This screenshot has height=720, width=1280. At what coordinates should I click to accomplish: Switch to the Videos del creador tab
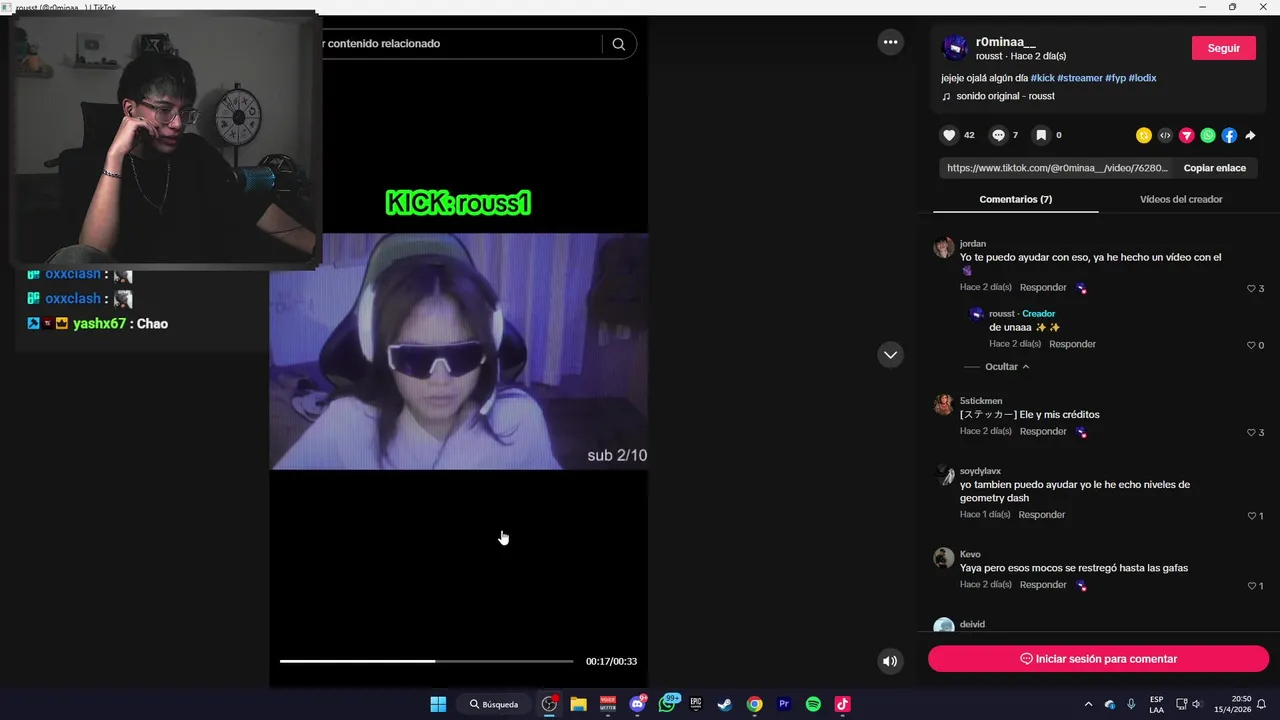(x=1181, y=199)
